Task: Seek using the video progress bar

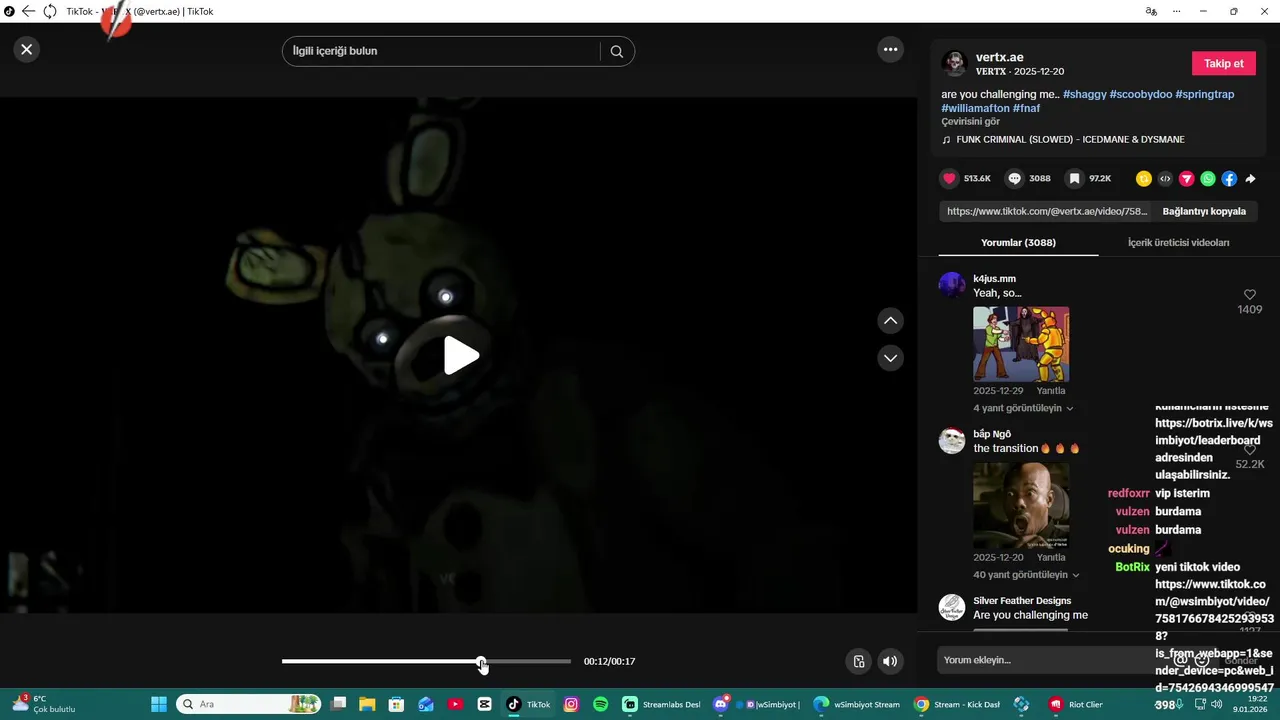Action: 426,661
